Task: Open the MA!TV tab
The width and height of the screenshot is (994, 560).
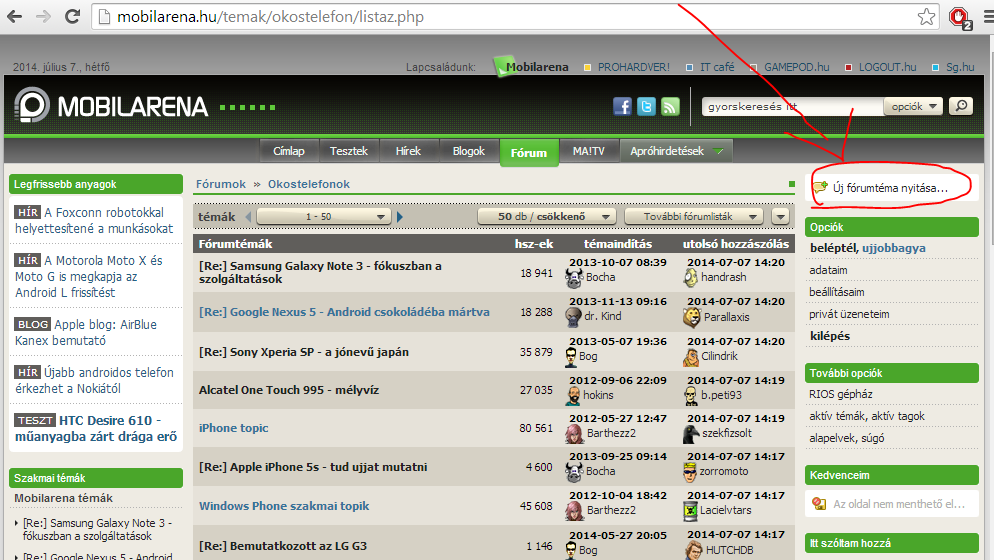Action: [588, 152]
